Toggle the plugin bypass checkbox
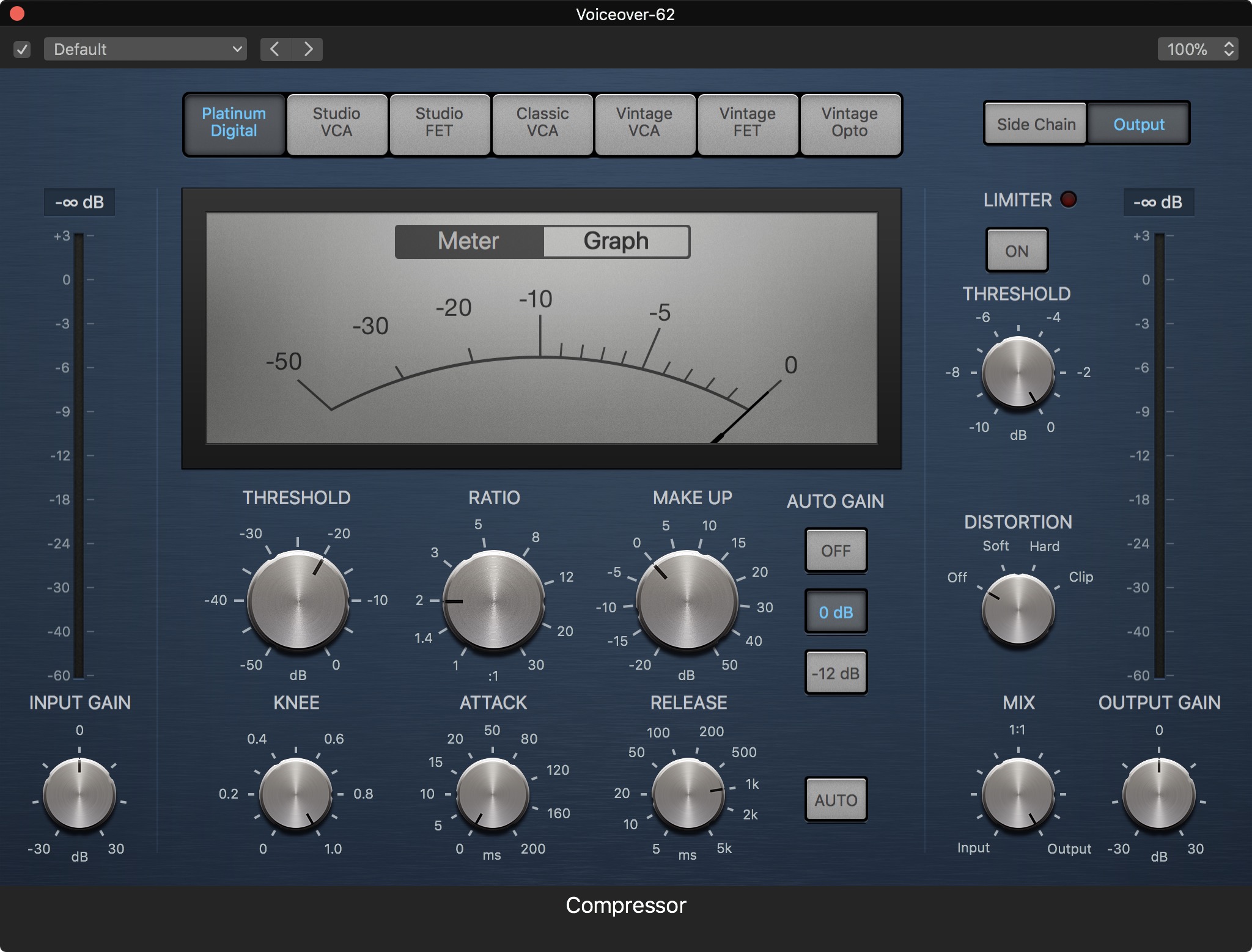 coord(22,49)
